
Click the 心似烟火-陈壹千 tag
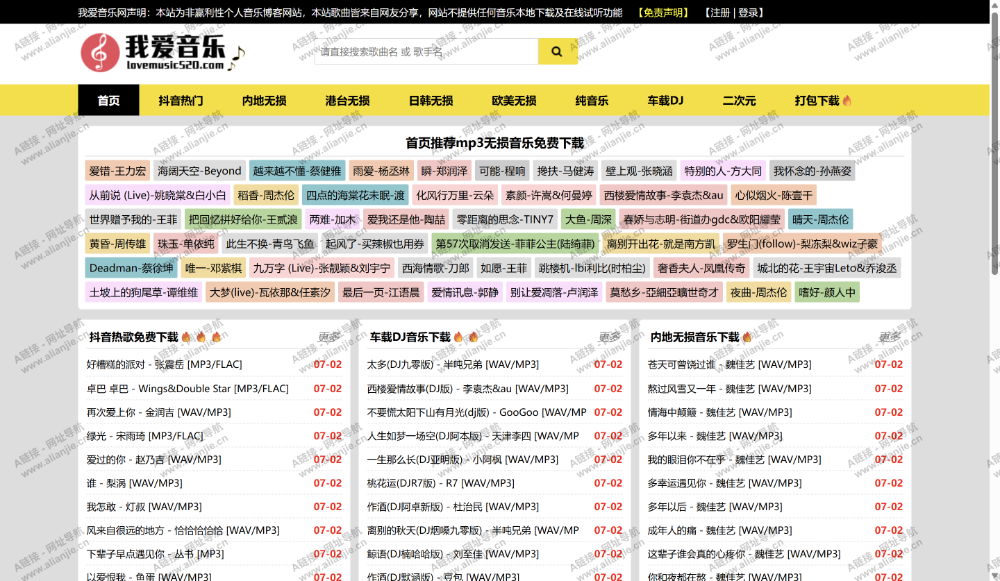pos(774,195)
